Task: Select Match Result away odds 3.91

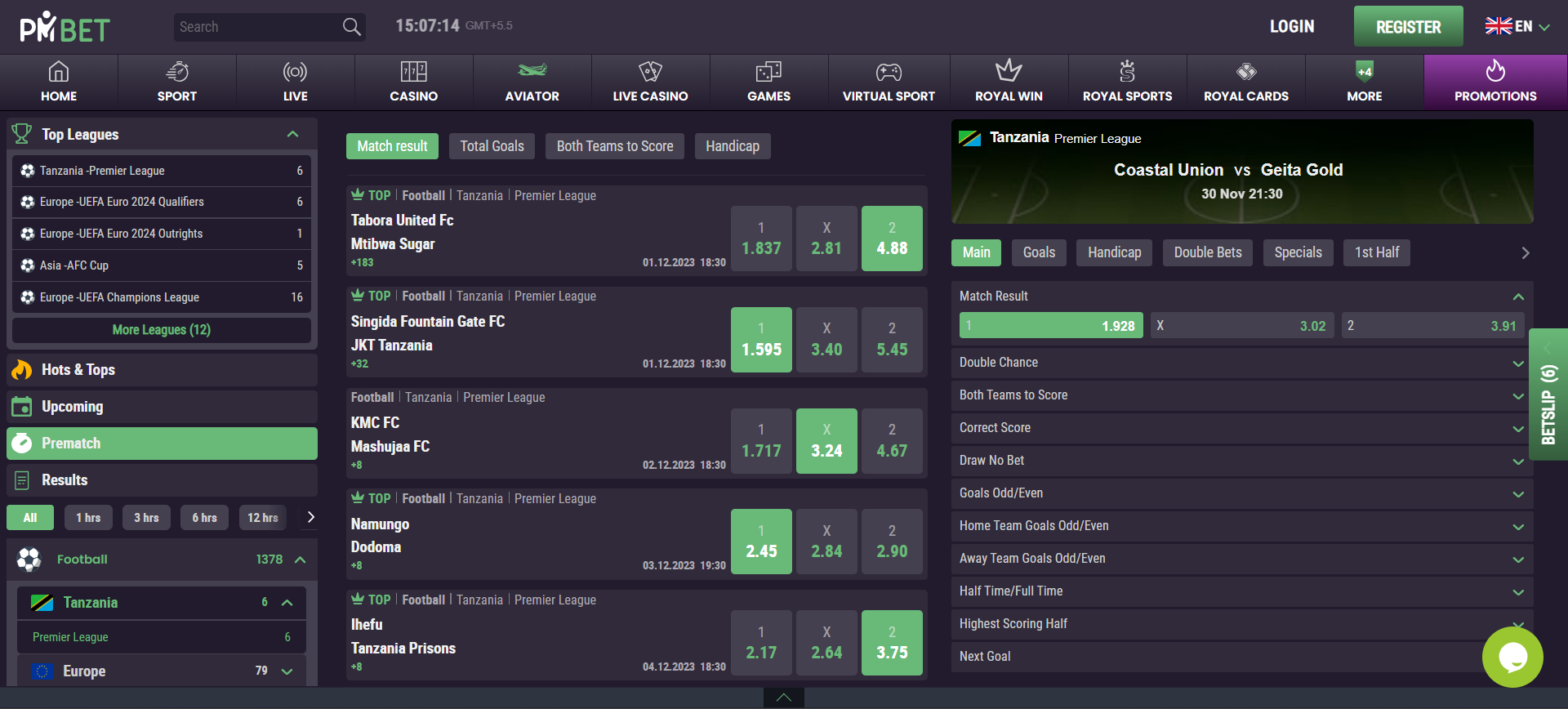Action: (x=1432, y=325)
